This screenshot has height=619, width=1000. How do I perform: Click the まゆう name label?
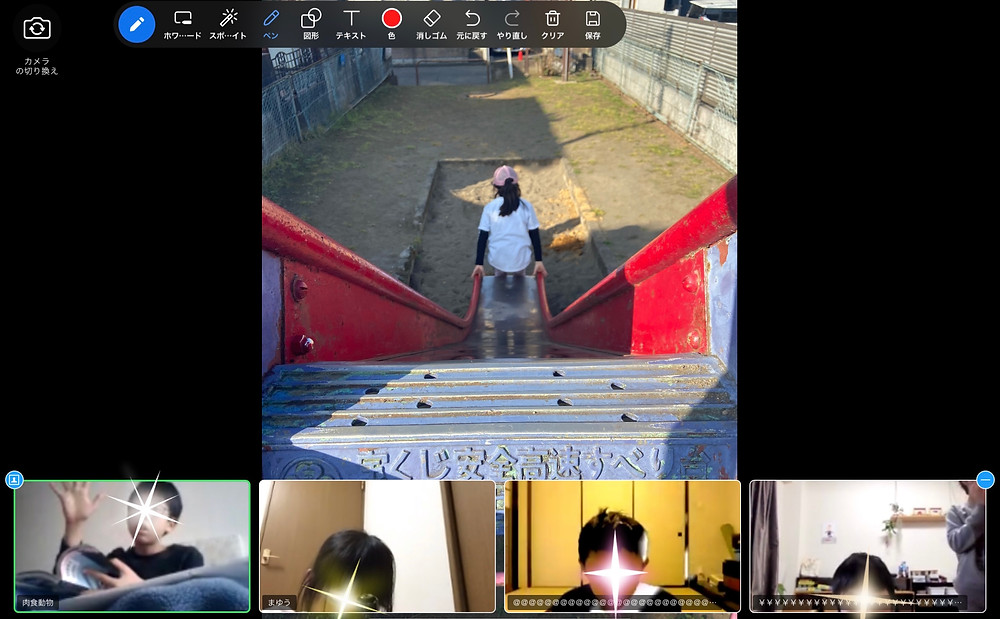tap(279, 602)
